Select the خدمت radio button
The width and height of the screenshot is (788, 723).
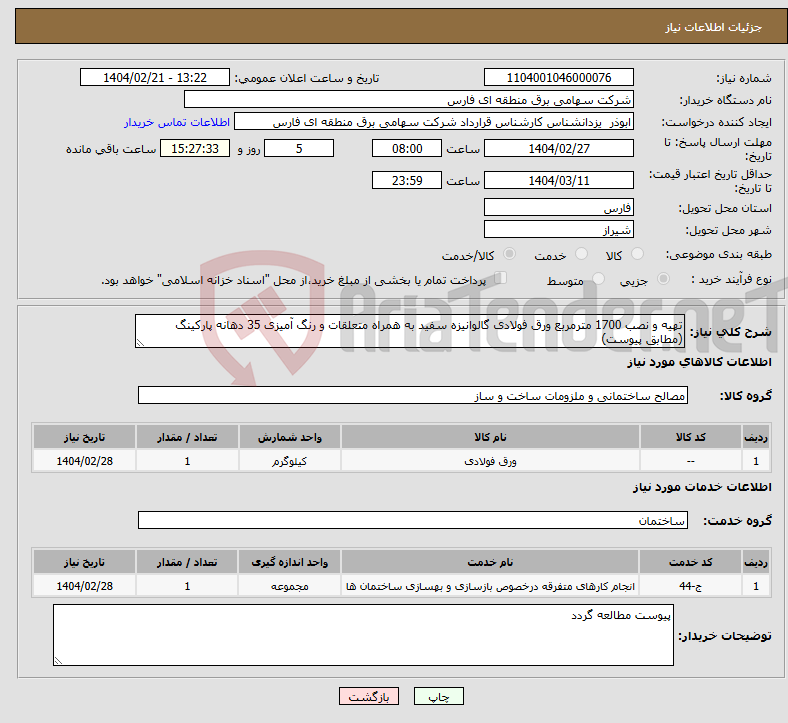click(x=581, y=254)
